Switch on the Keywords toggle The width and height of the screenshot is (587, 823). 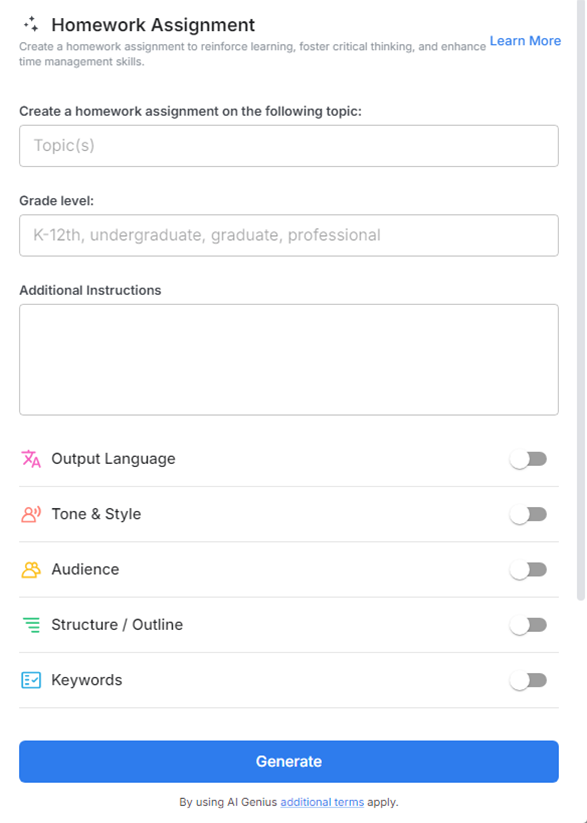tap(528, 679)
